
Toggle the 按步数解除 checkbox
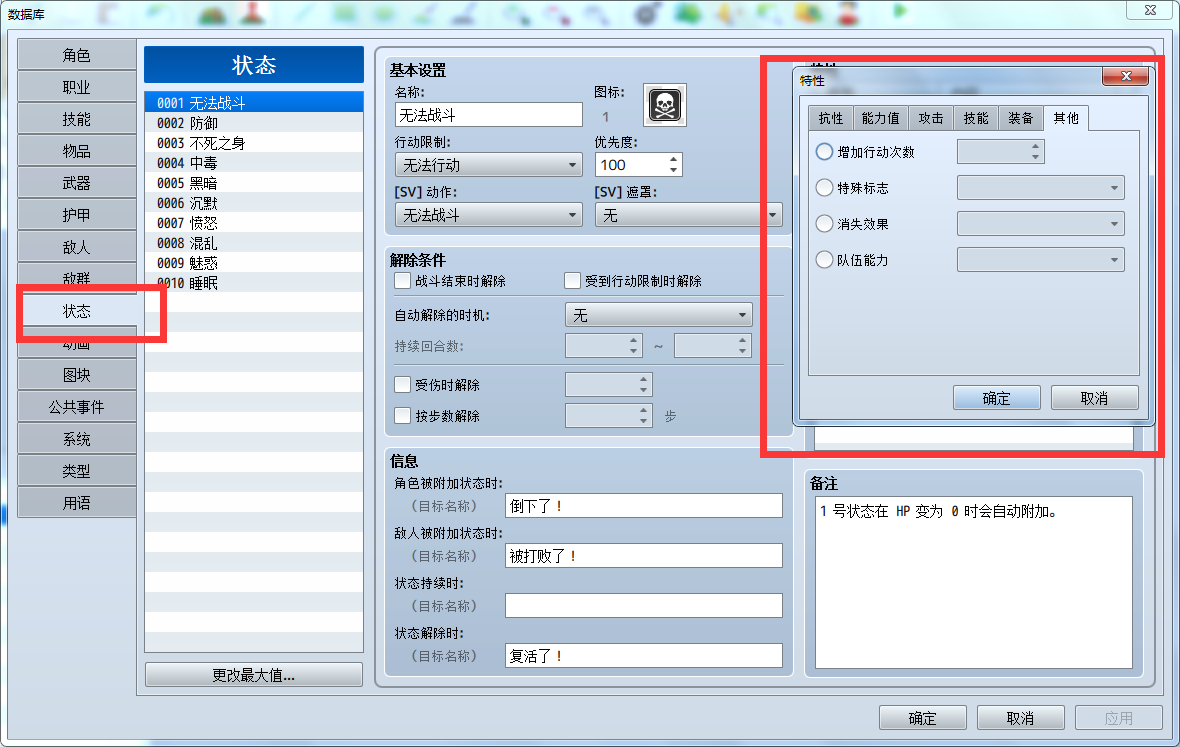pos(403,416)
